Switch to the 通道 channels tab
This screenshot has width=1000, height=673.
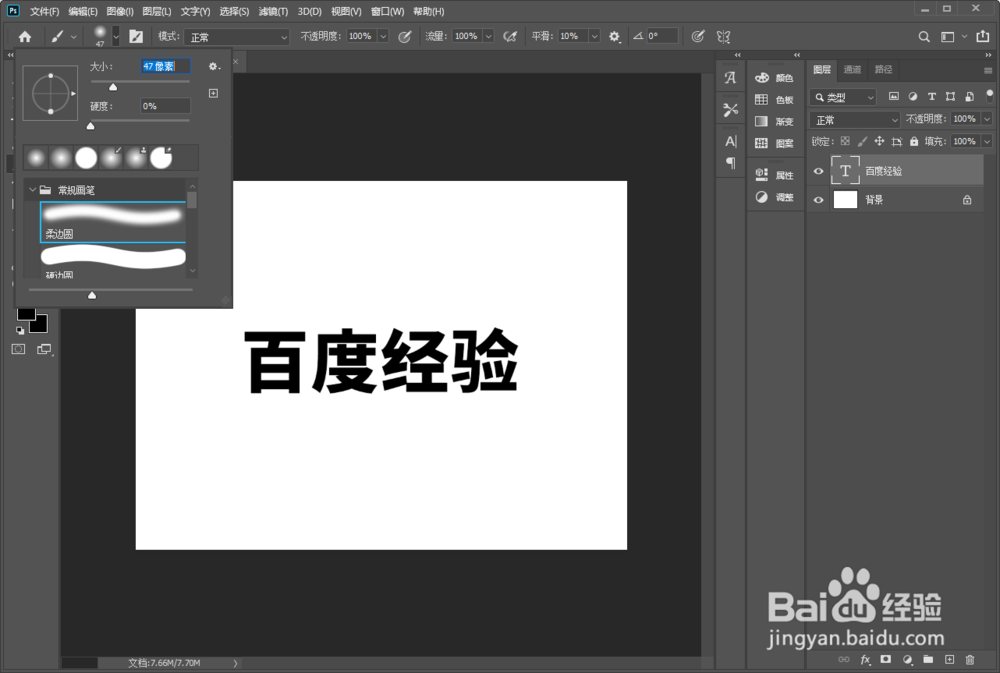[852, 70]
